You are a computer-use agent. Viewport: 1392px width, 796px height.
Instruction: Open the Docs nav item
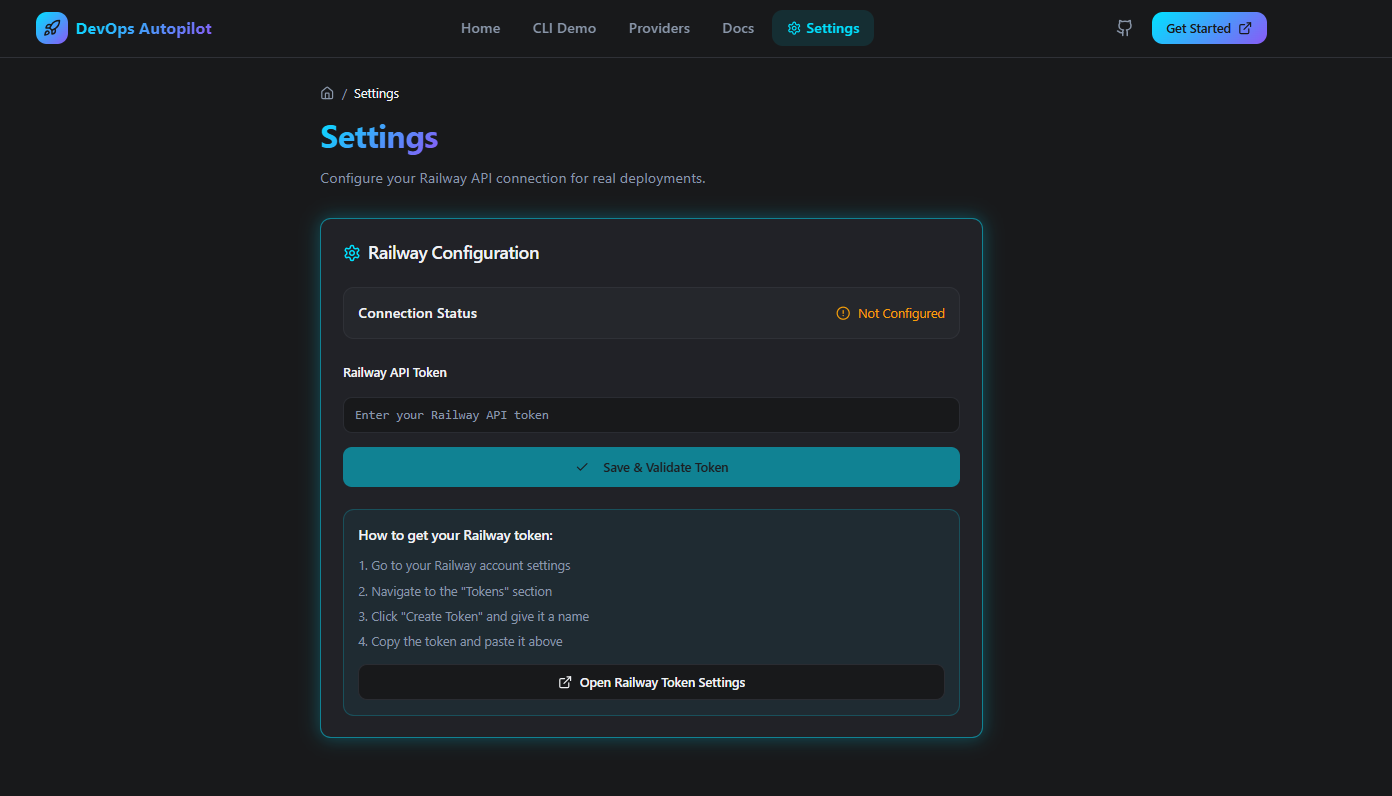738,28
